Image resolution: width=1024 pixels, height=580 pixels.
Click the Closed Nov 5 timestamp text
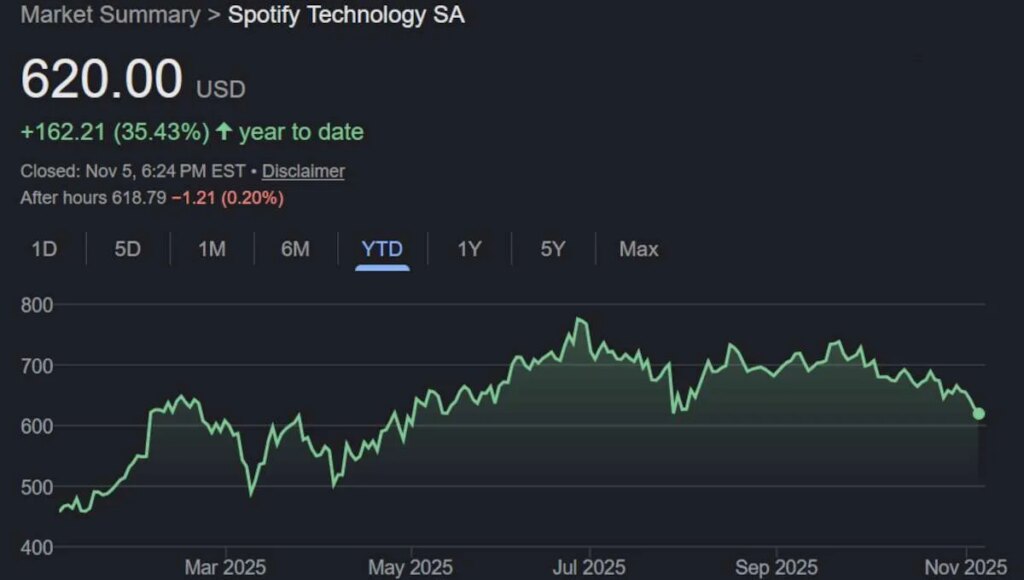130,171
